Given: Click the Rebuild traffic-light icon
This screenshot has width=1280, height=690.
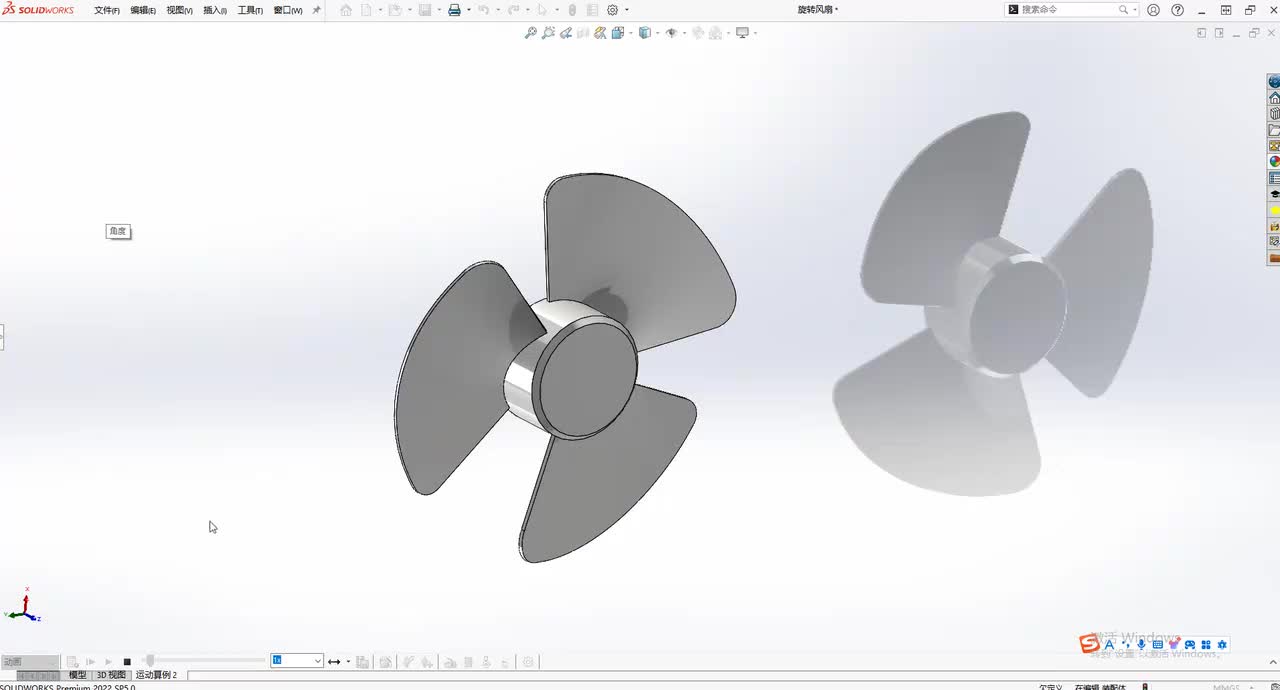Looking at the screenshot, I should [x=572, y=10].
